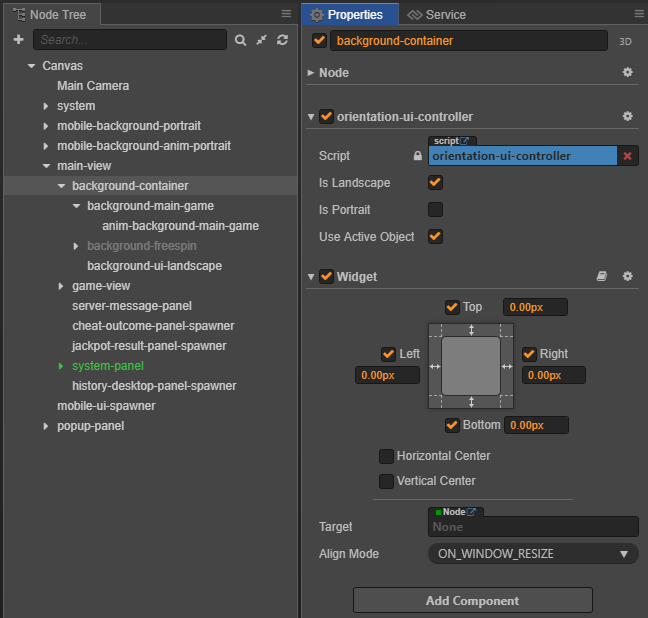Screen dimensions: 648x618
Task: Uncheck Is Landscape
Action: pos(435,182)
